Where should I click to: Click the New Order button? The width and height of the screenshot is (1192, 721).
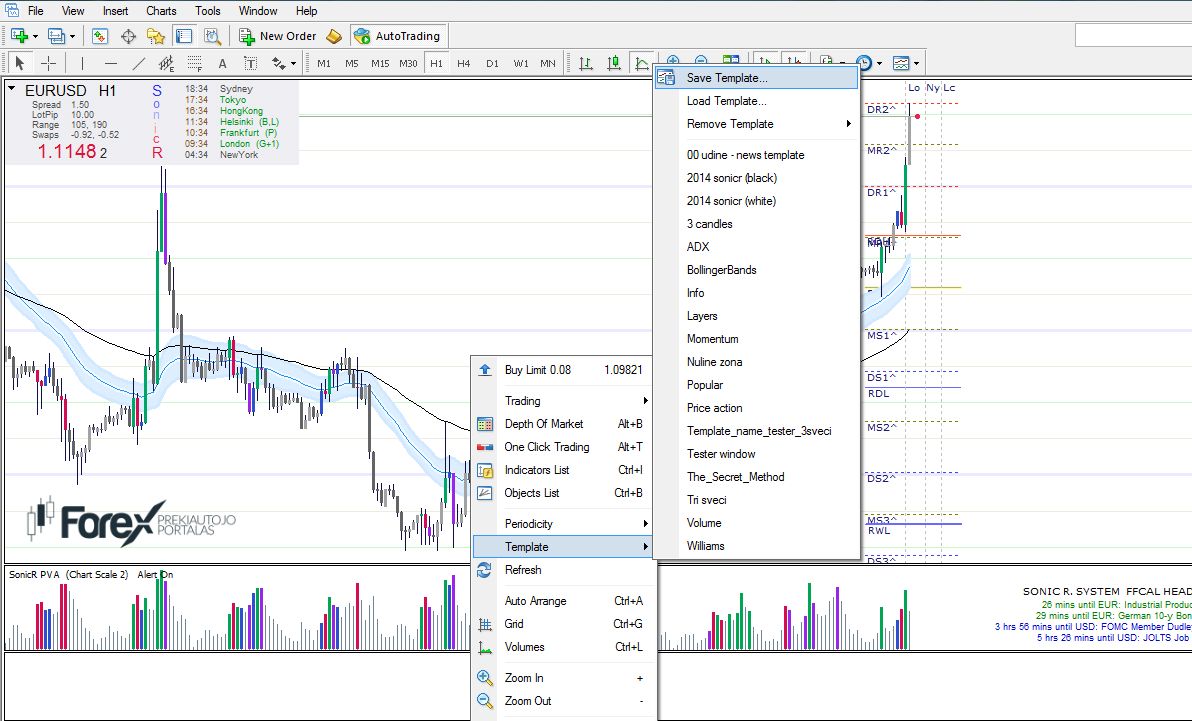(277, 36)
